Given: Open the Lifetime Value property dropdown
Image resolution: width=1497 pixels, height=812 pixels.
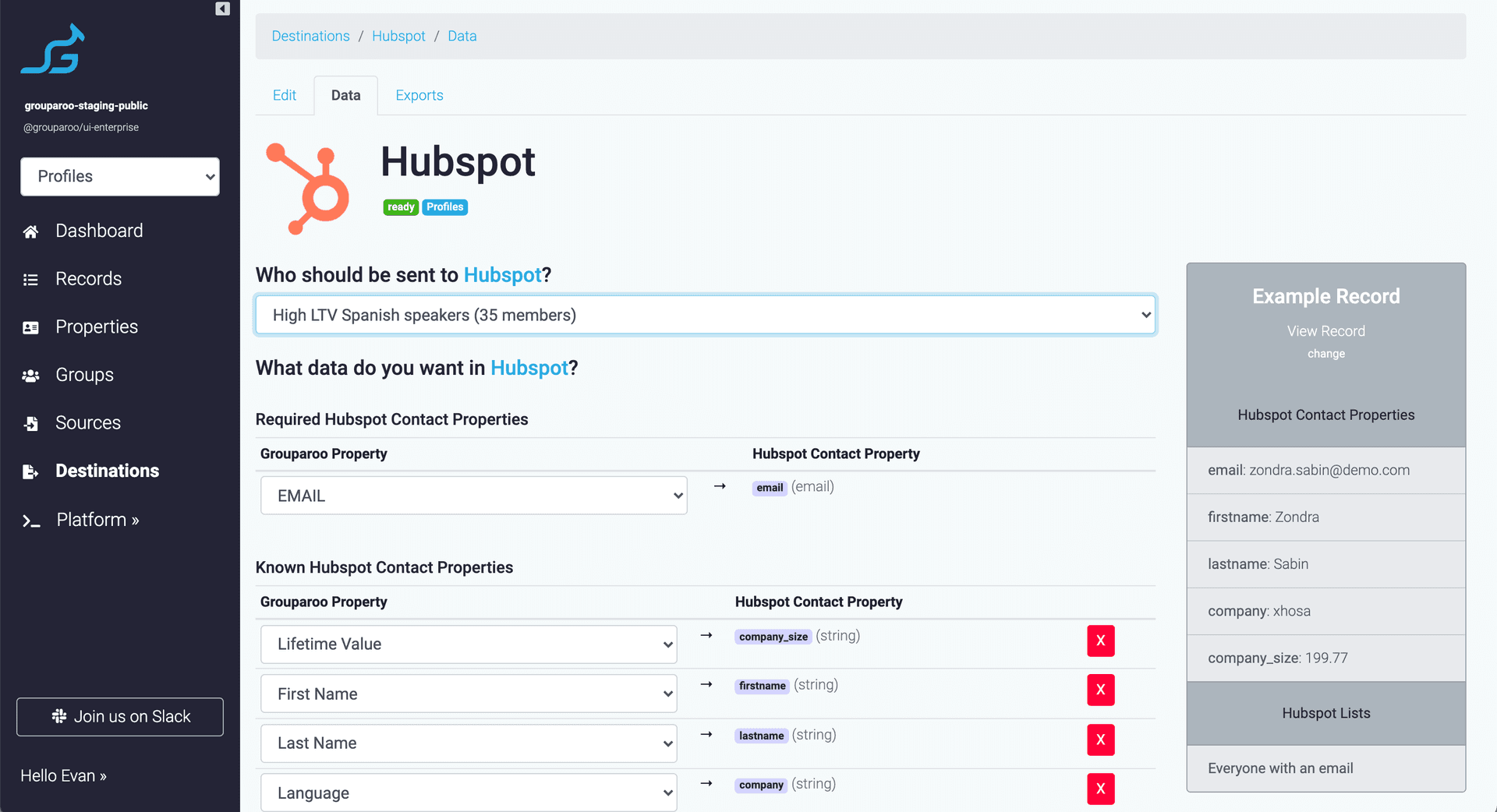Looking at the screenshot, I should click(469, 644).
